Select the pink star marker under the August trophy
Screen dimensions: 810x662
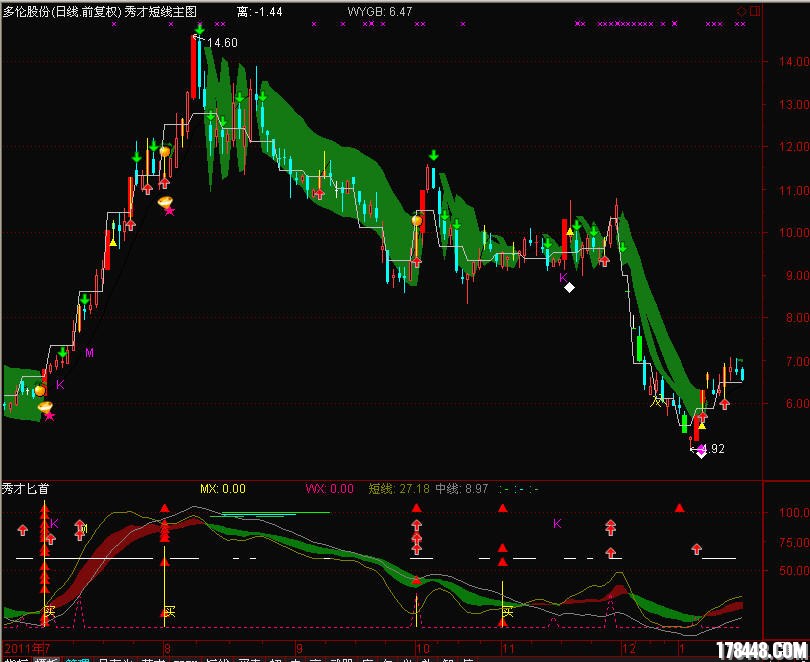tap(169, 211)
